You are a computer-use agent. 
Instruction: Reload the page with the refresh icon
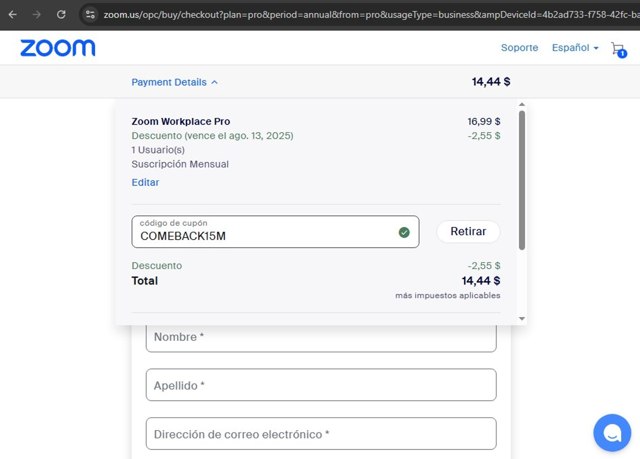tap(61, 15)
